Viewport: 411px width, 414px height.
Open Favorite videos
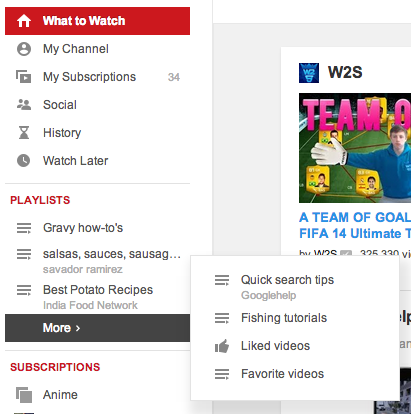point(283,374)
